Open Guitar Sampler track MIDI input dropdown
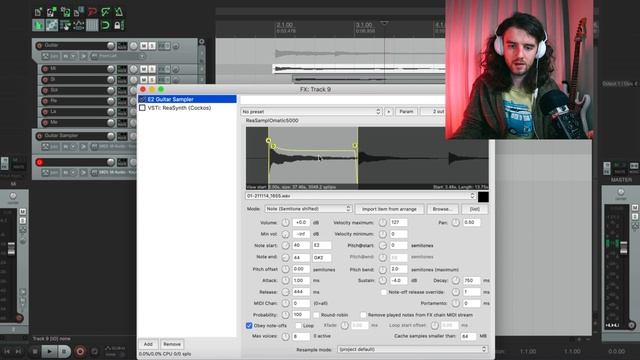 tap(113, 147)
